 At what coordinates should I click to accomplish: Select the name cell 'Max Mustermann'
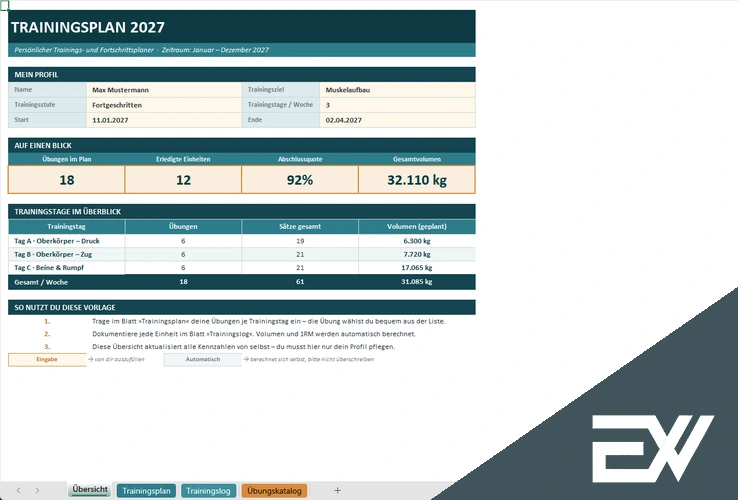point(164,90)
